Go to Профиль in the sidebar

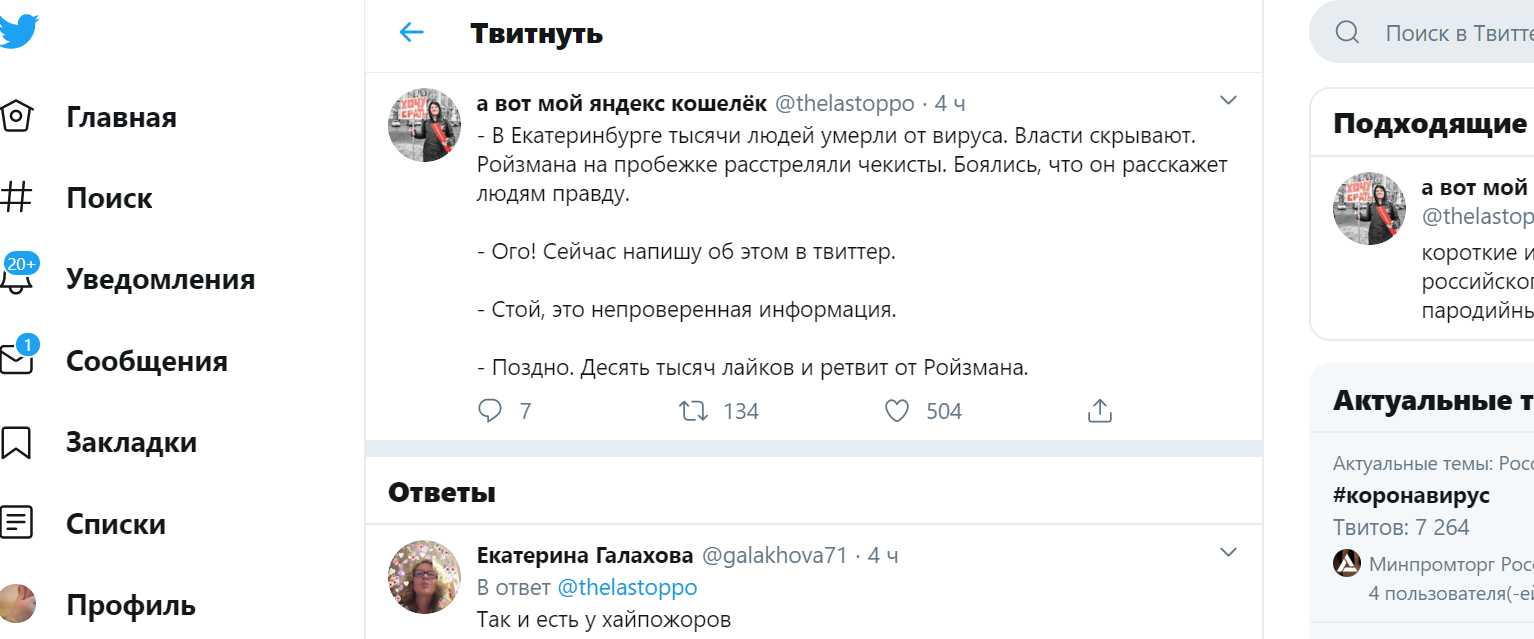click(131, 606)
